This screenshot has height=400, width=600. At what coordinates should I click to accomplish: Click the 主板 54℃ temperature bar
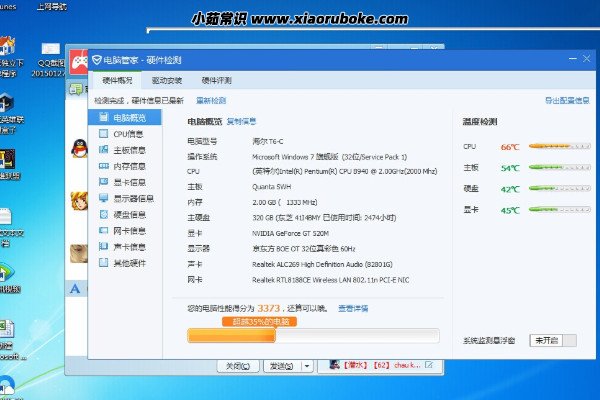click(x=559, y=167)
